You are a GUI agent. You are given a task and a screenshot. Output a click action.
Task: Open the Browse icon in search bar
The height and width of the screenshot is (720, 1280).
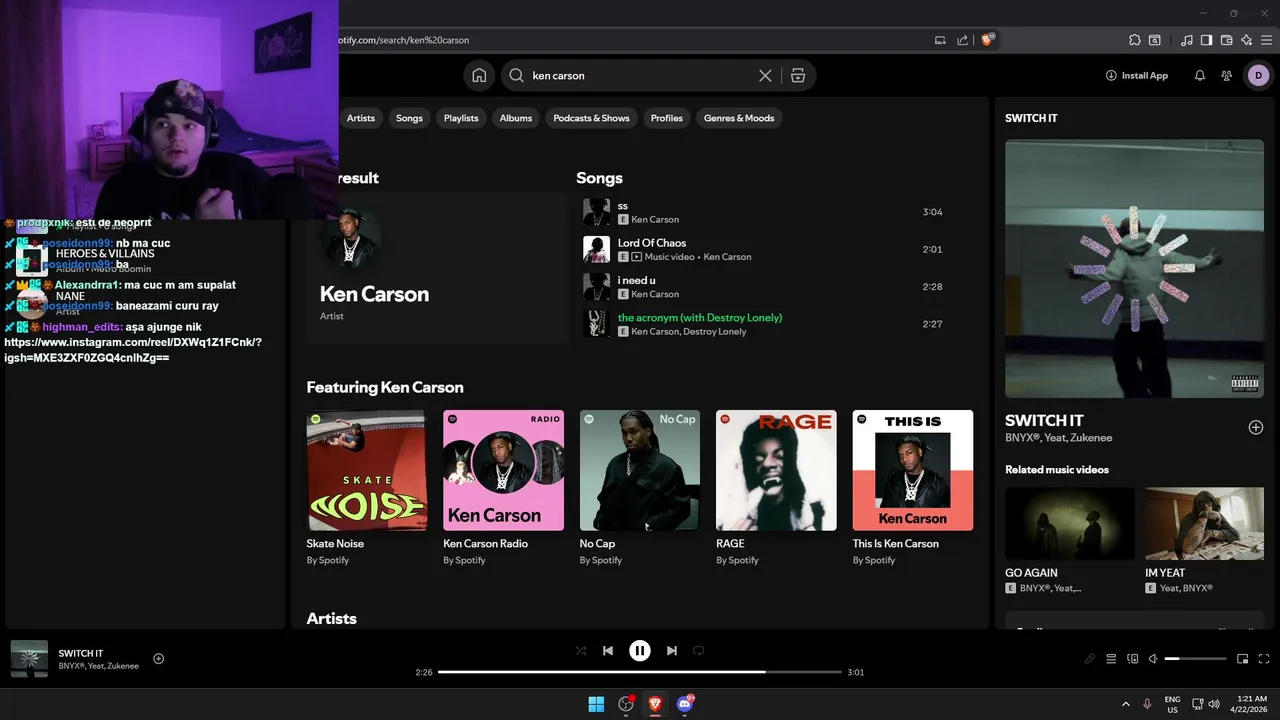point(797,75)
